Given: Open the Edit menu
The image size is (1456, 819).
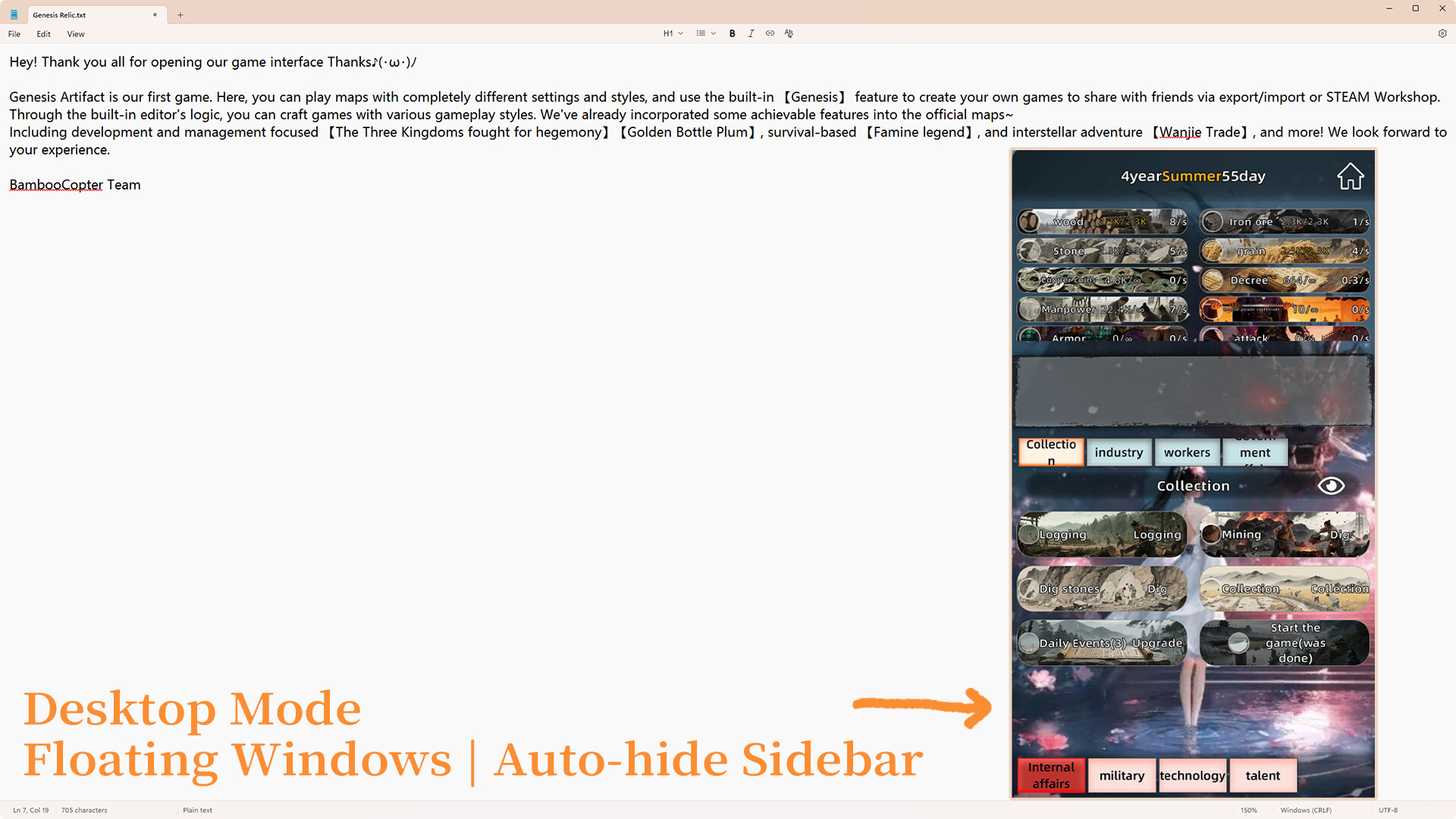Looking at the screenshot, I should pyautogui.click(x=43, y=34).
